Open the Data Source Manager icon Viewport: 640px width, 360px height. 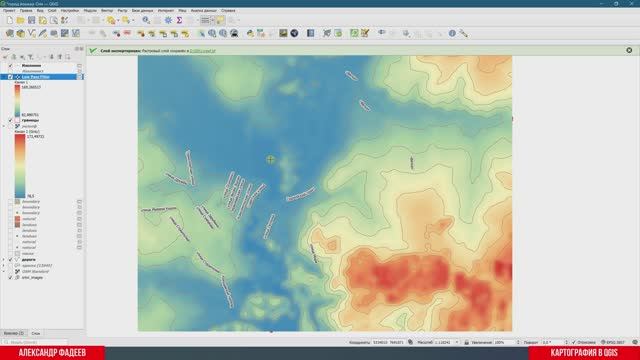point(9,33)
